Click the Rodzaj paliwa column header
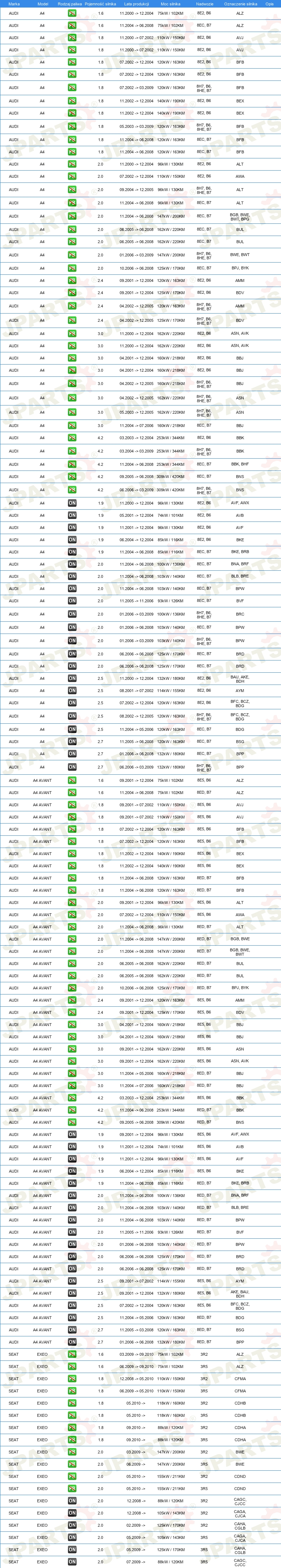Screen dimensions: 281x1568 point(69,4)
